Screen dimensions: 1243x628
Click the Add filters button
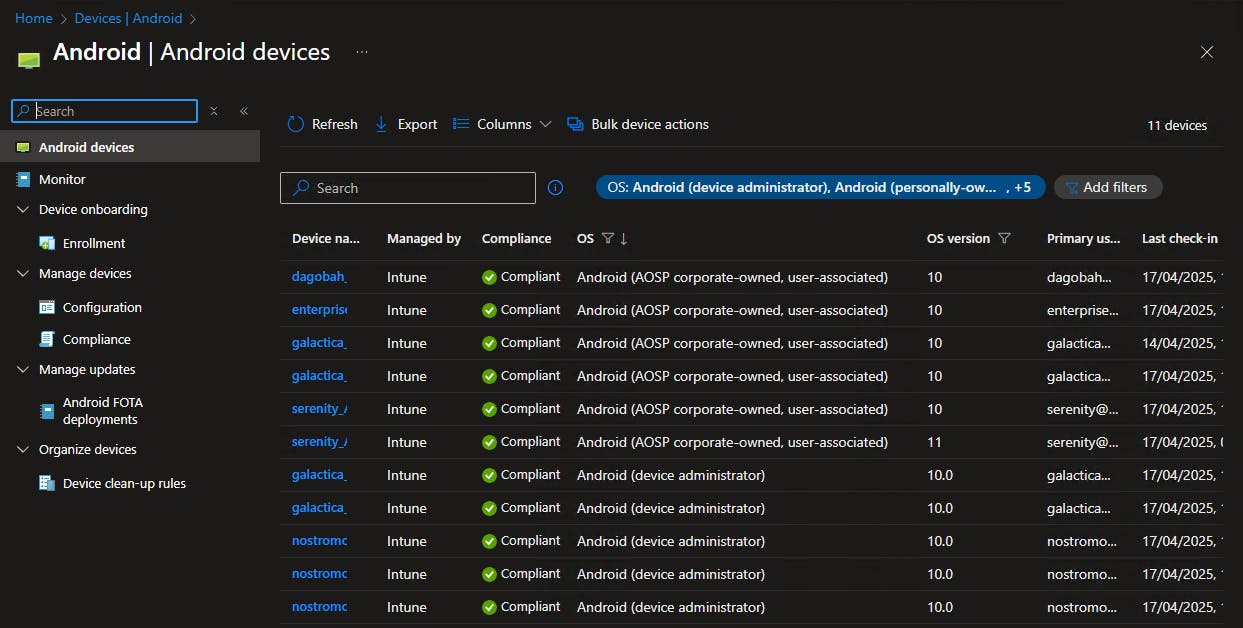(x=1107, y=187)
